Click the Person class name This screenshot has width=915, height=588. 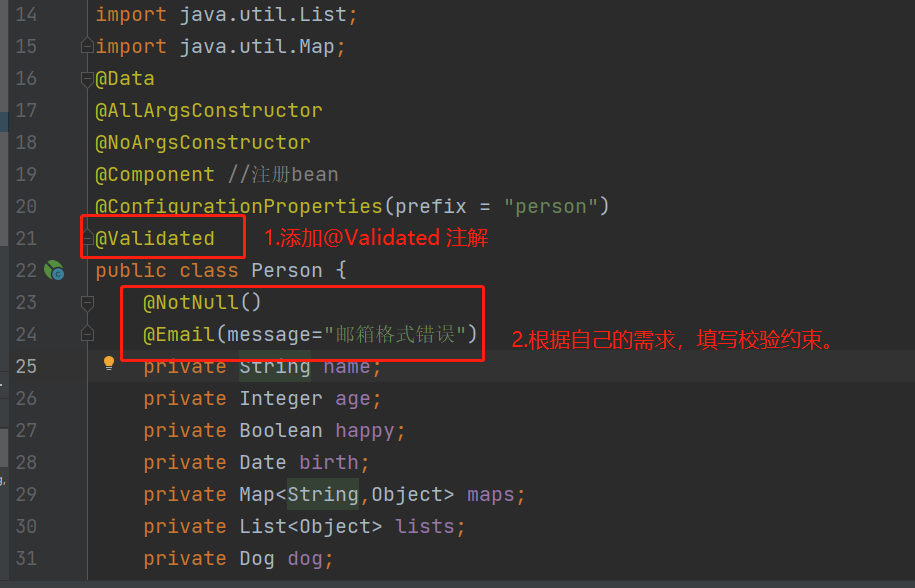click(286, 270)
